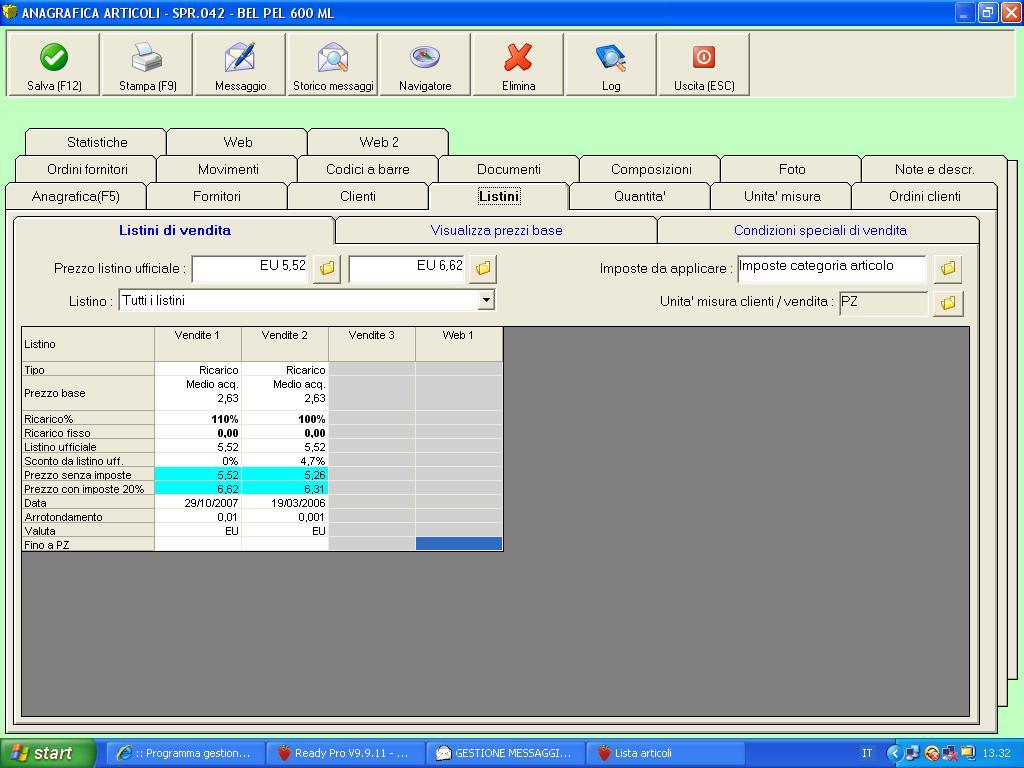Click the 19/03/2006 date cell
The width and height of the screenshot is (1024, 768).
pyautogui.click(x=285, y=503)
